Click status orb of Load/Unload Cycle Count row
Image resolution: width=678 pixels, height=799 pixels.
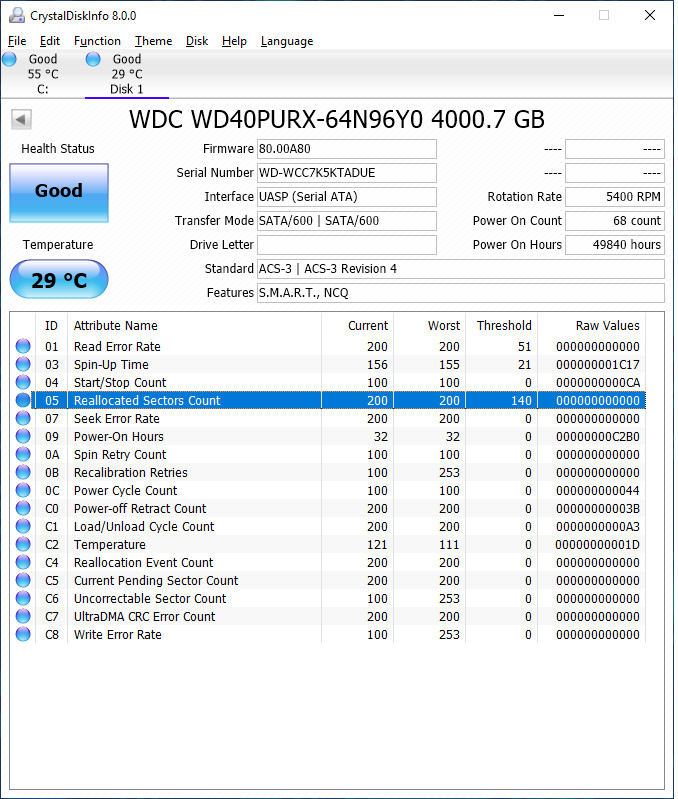tap(23, 526)
